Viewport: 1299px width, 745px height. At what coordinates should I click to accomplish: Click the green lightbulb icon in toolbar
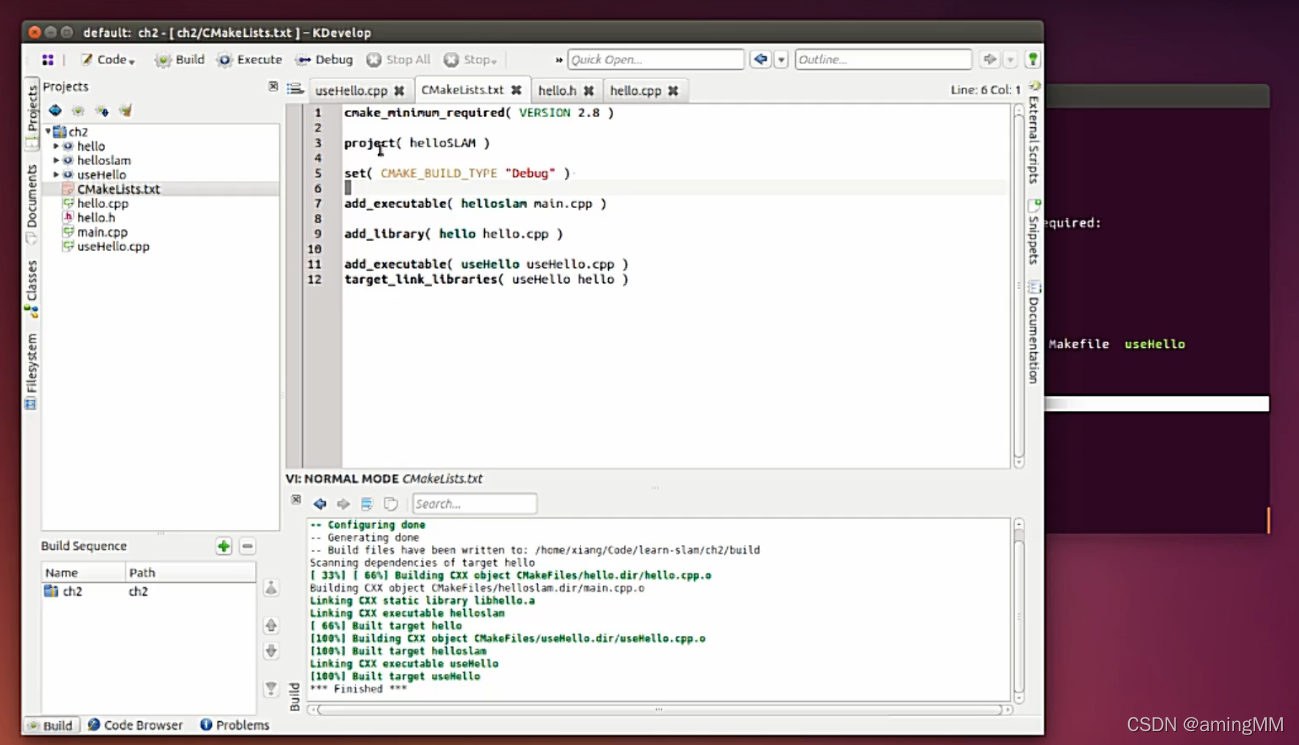[x=1033, y=60]
